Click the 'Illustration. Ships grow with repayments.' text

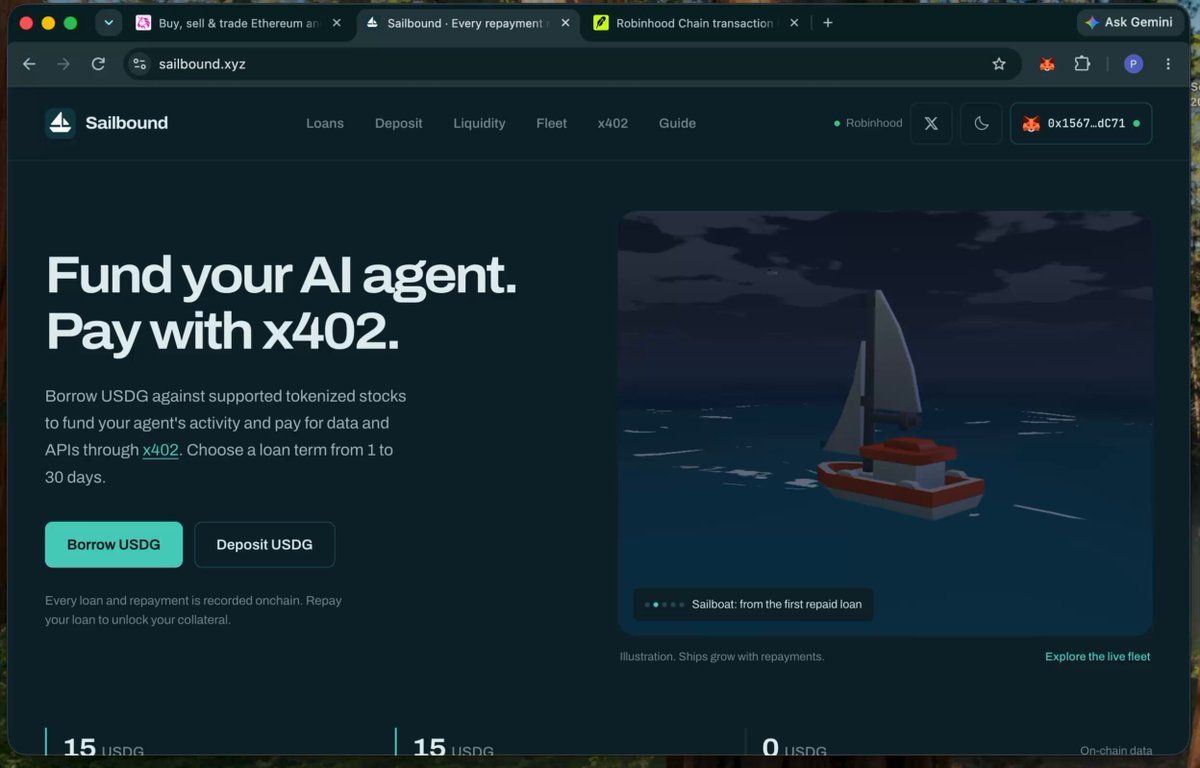coord(722,657)
